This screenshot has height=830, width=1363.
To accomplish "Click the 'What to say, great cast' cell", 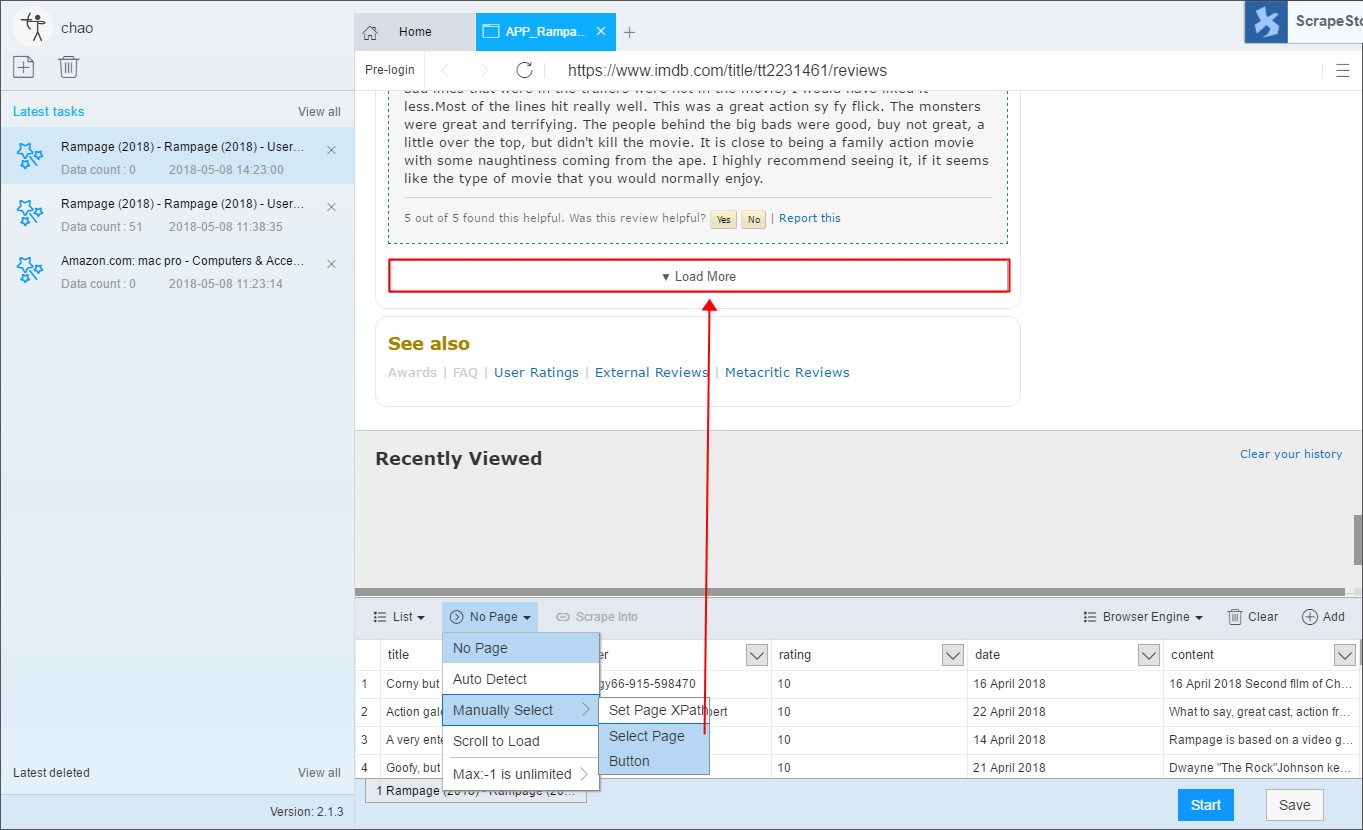I will tap(1259, 712).
